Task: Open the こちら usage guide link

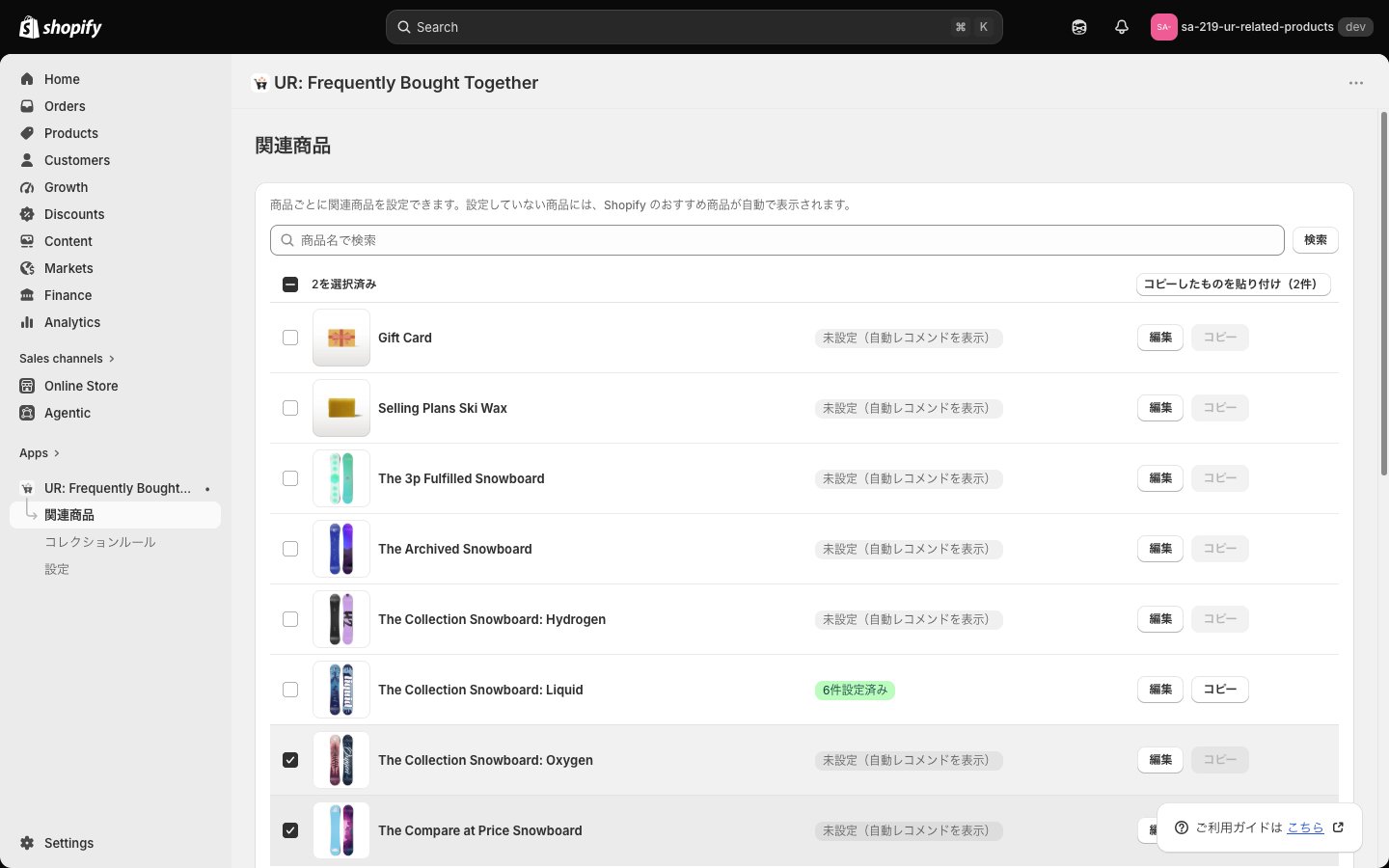Action: 1305,827
